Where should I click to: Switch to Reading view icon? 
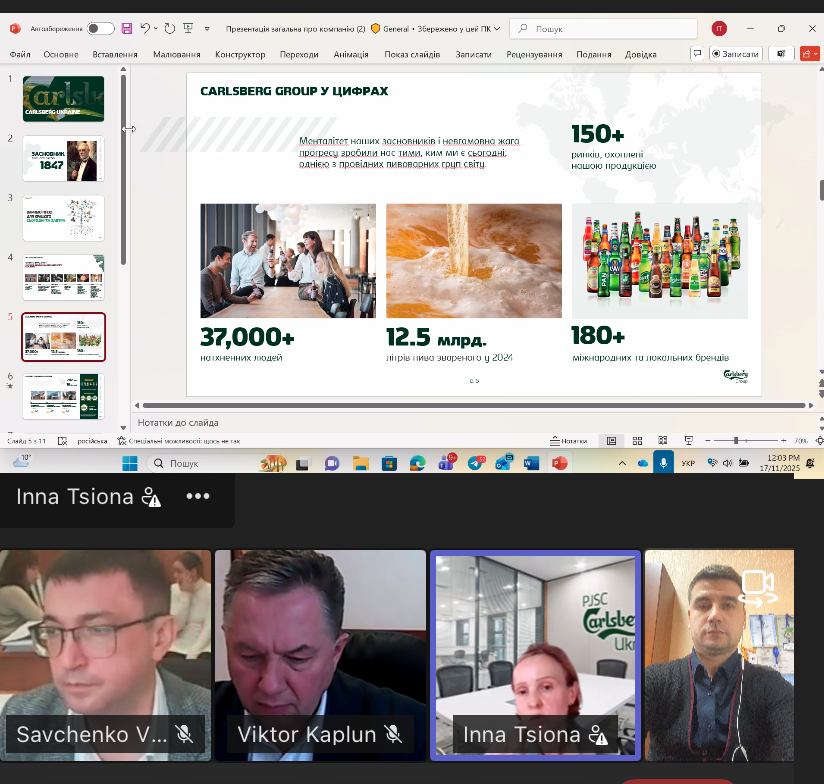[x=663, y=441]
